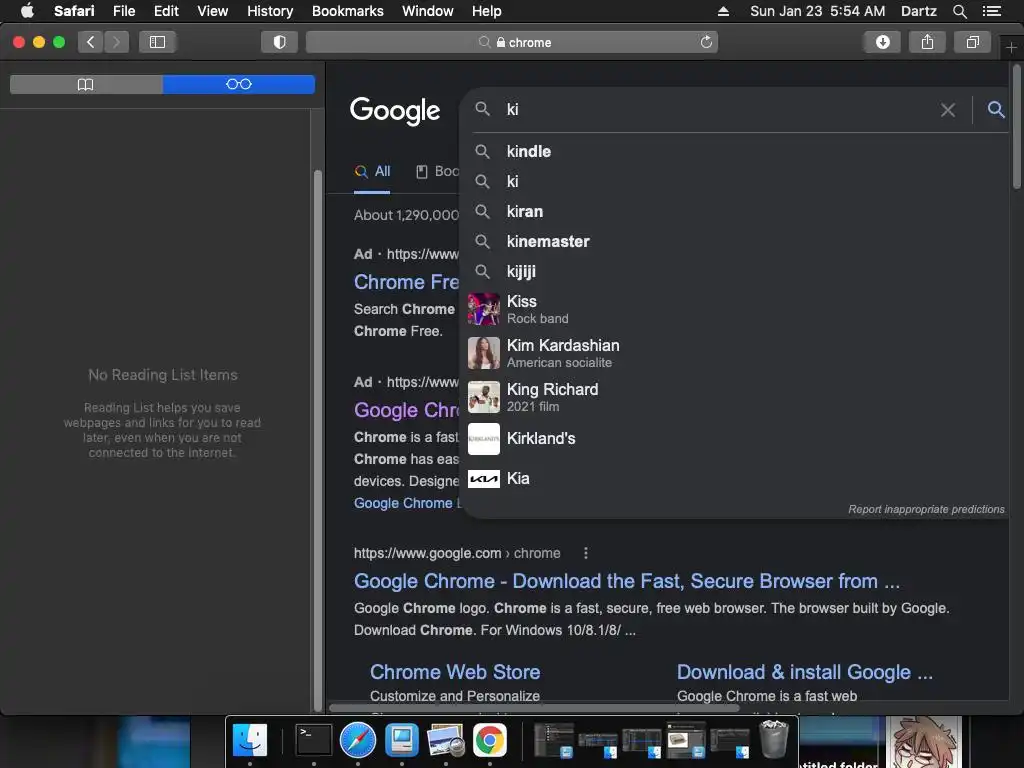Launch Terminal from the Dock
This screenshot has width=1024, height=768.
[x=313, y=740]
